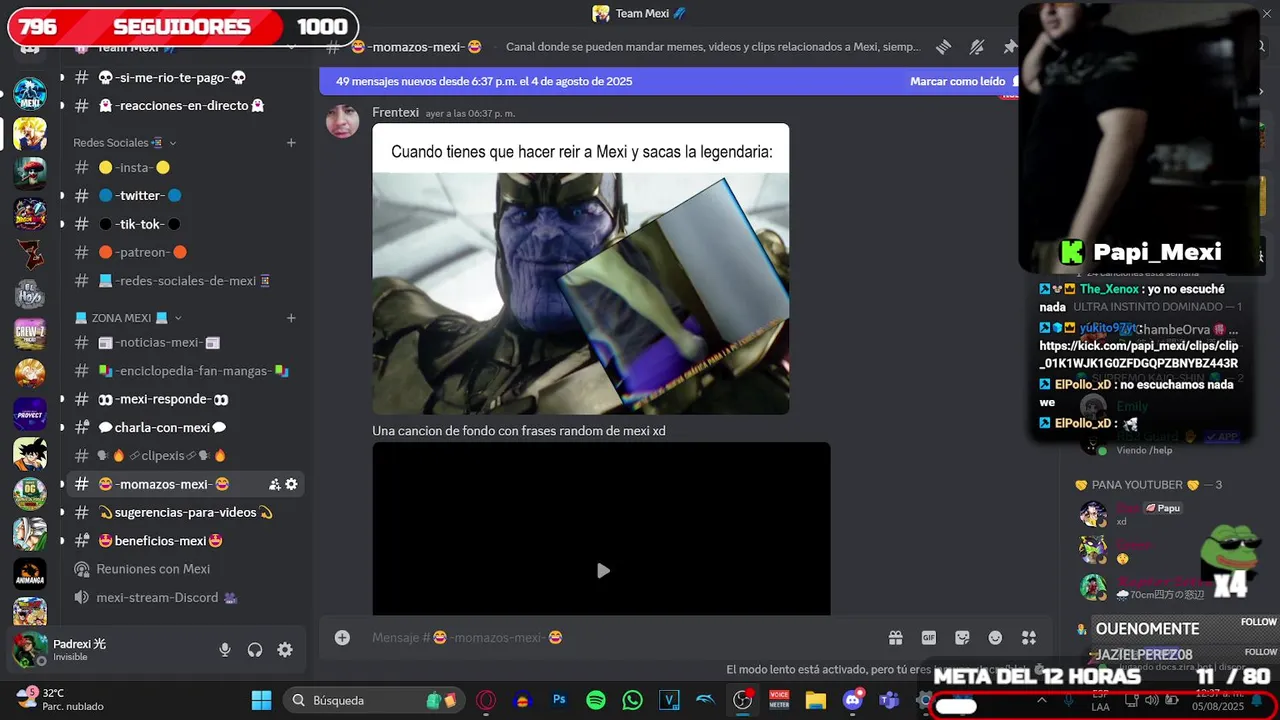Open the reacciones-en-directo channel
Screen dimensions: 1280x720
pos(185,105)
